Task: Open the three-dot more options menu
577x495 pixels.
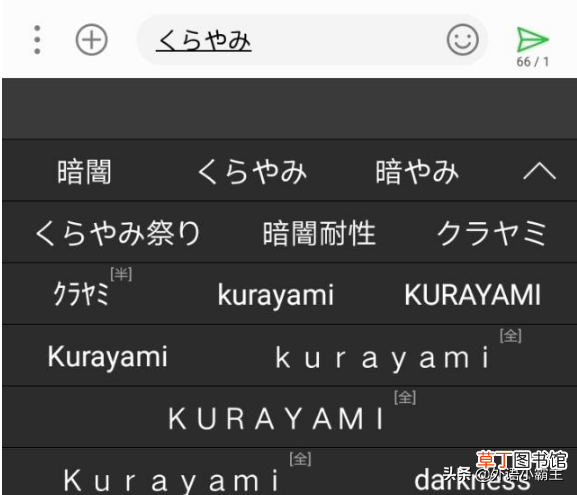Action: [x=37, y=40]
